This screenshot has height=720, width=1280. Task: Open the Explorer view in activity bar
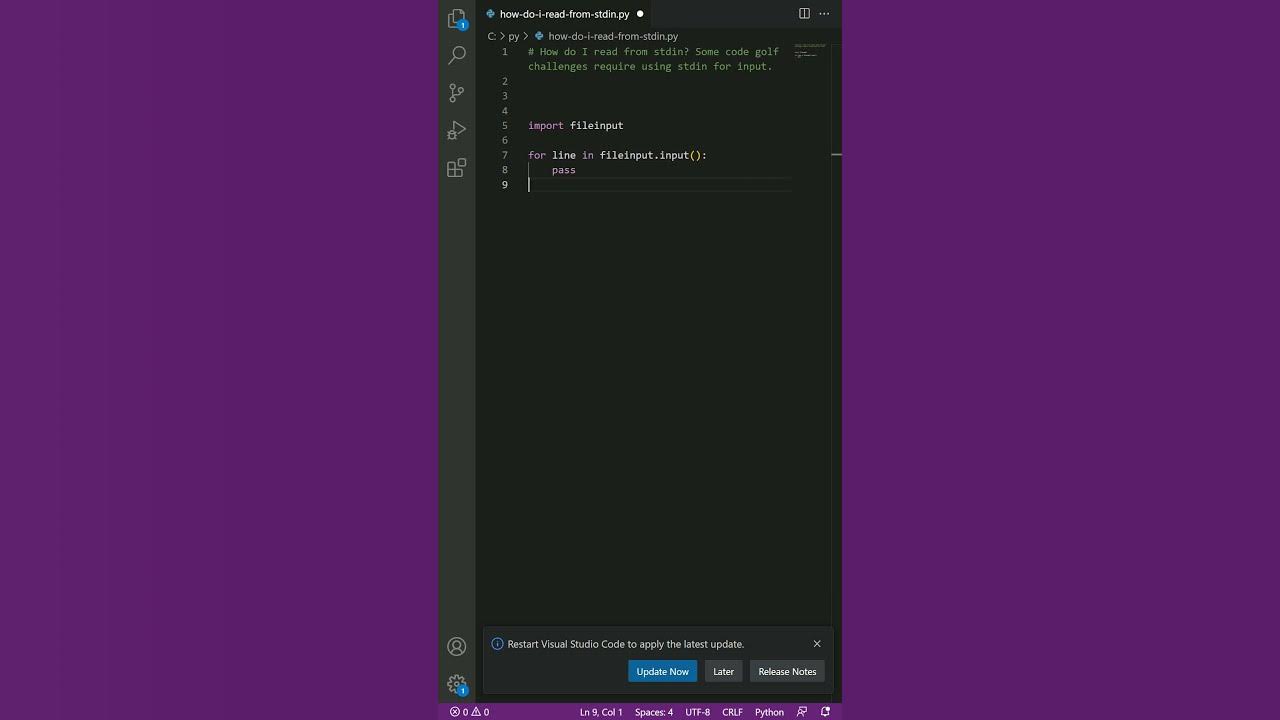[457, 19]
